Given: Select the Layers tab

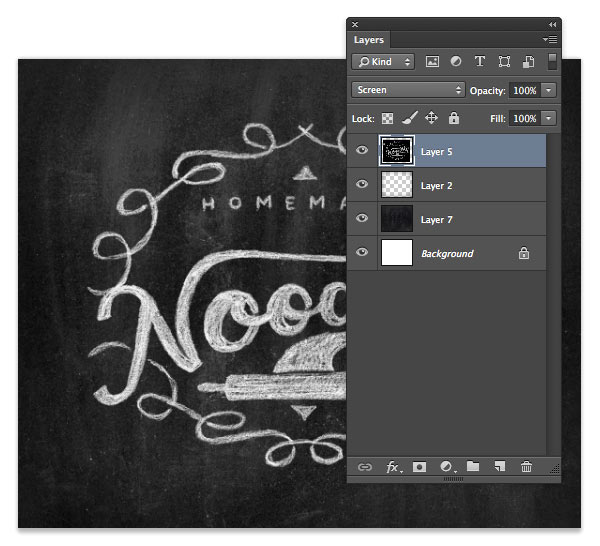Looking at the screenshot, I should click(x=369, y=40).
